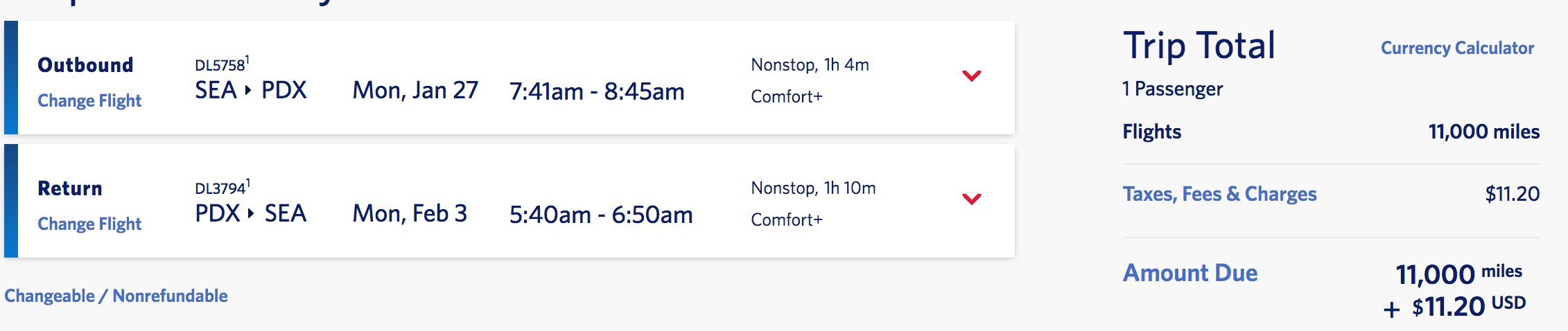Click the Amount Due label
The height and width of the screenshot is (331, 1568).
tap(1190, 273)
